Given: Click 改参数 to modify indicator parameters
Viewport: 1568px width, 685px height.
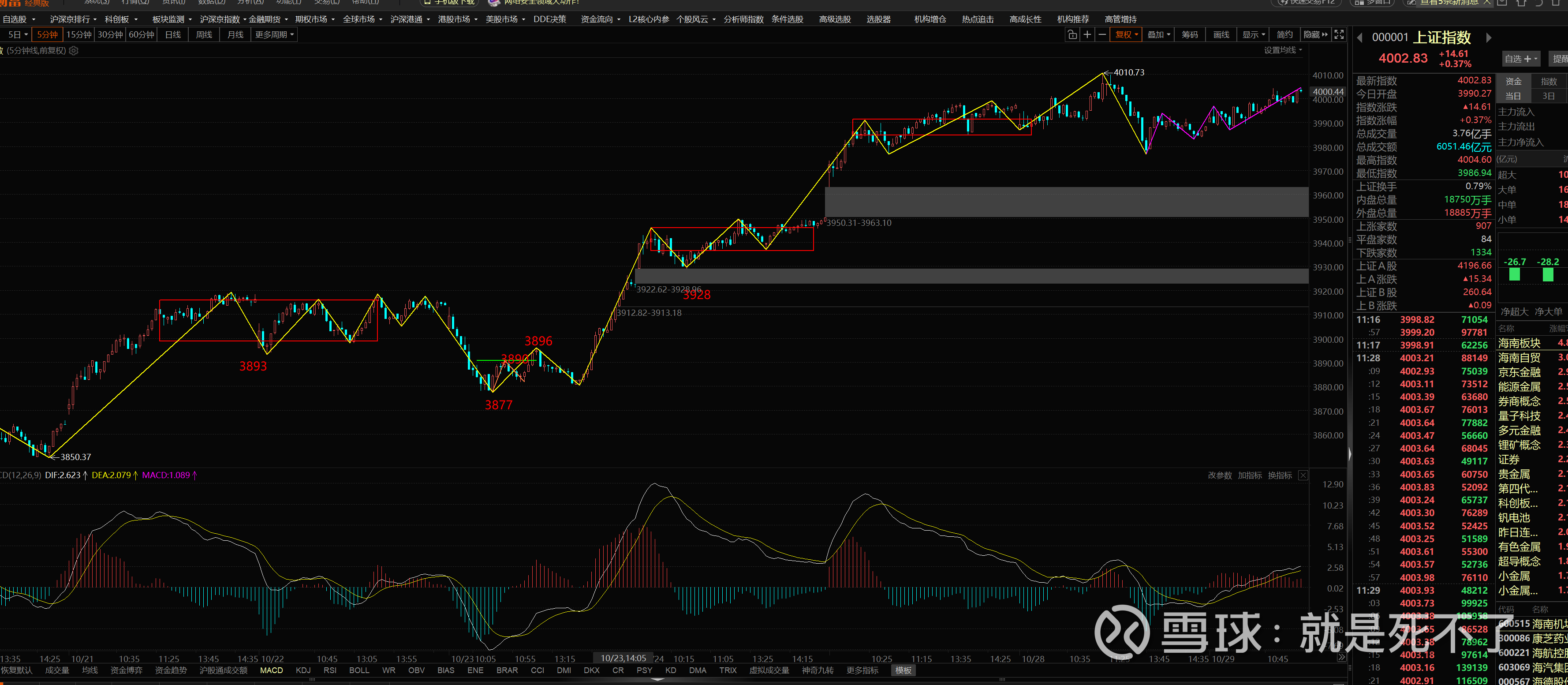Looking at the screenshot, I should pos(1219,475).
